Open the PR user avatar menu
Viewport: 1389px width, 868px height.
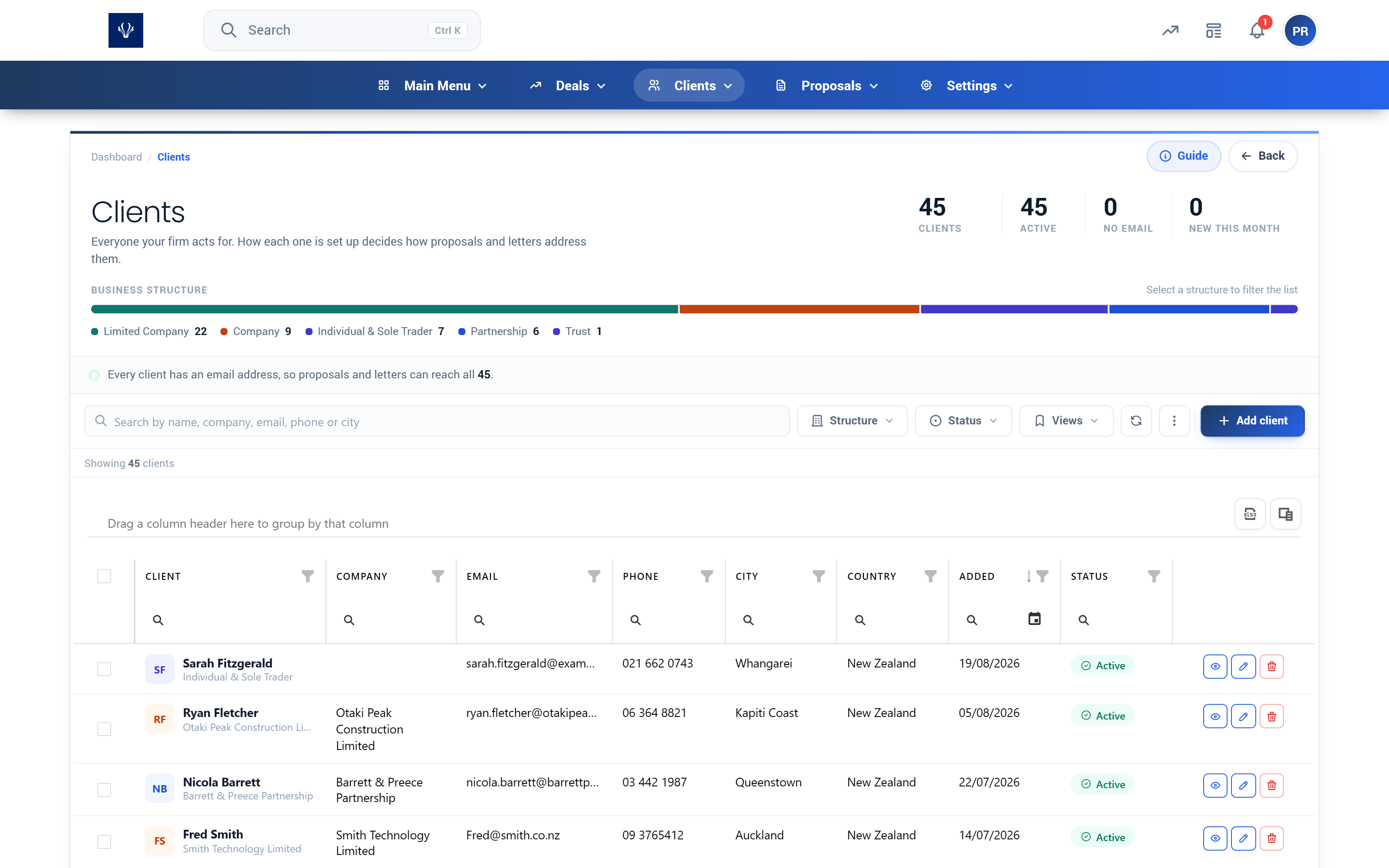pos(1300,31)
